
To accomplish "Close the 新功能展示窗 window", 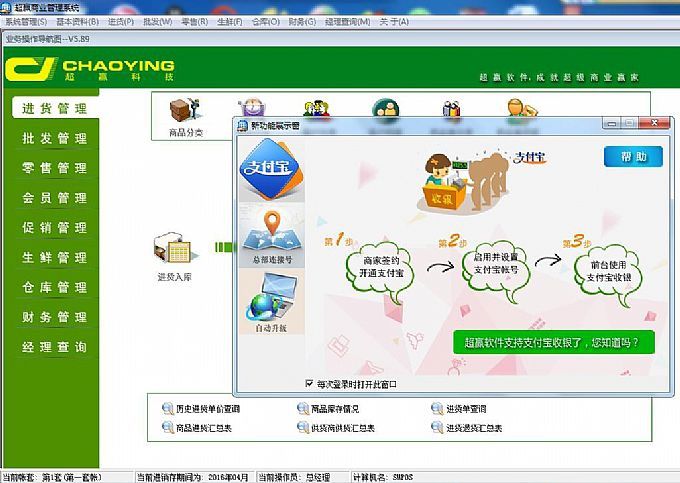I will (x=654, y=123).
